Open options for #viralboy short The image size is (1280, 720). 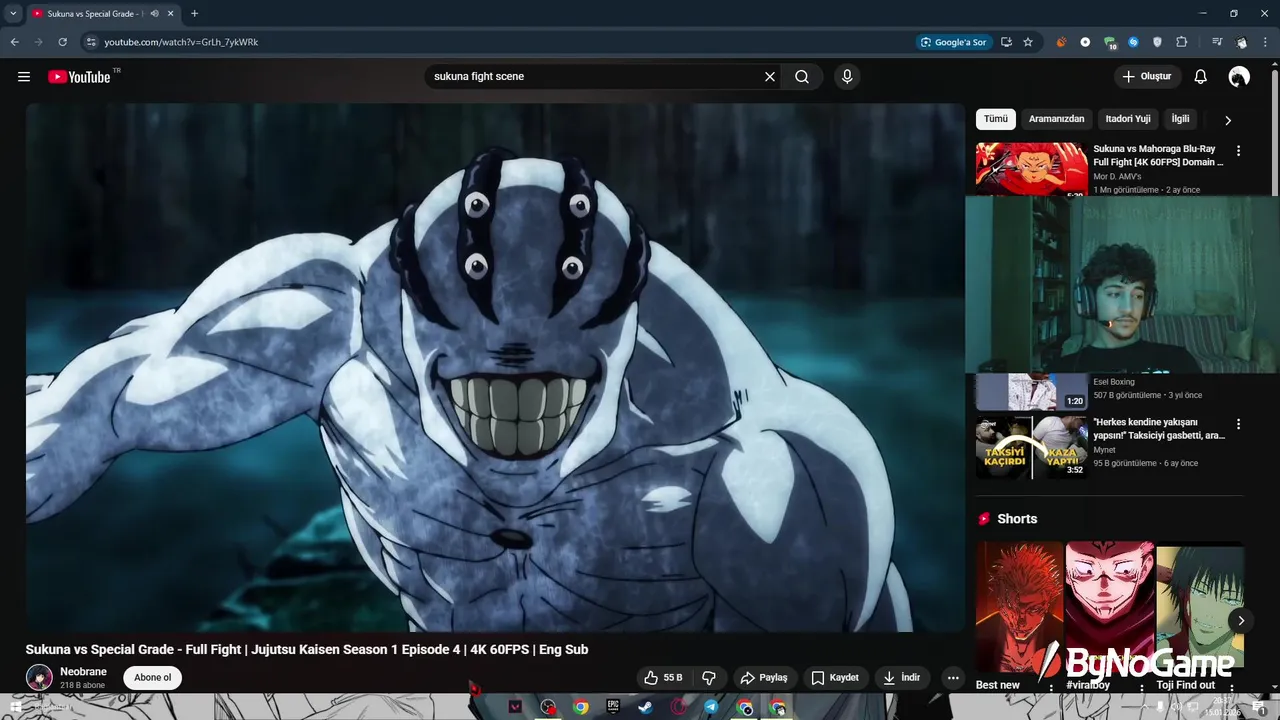[x=1141, y=688]
